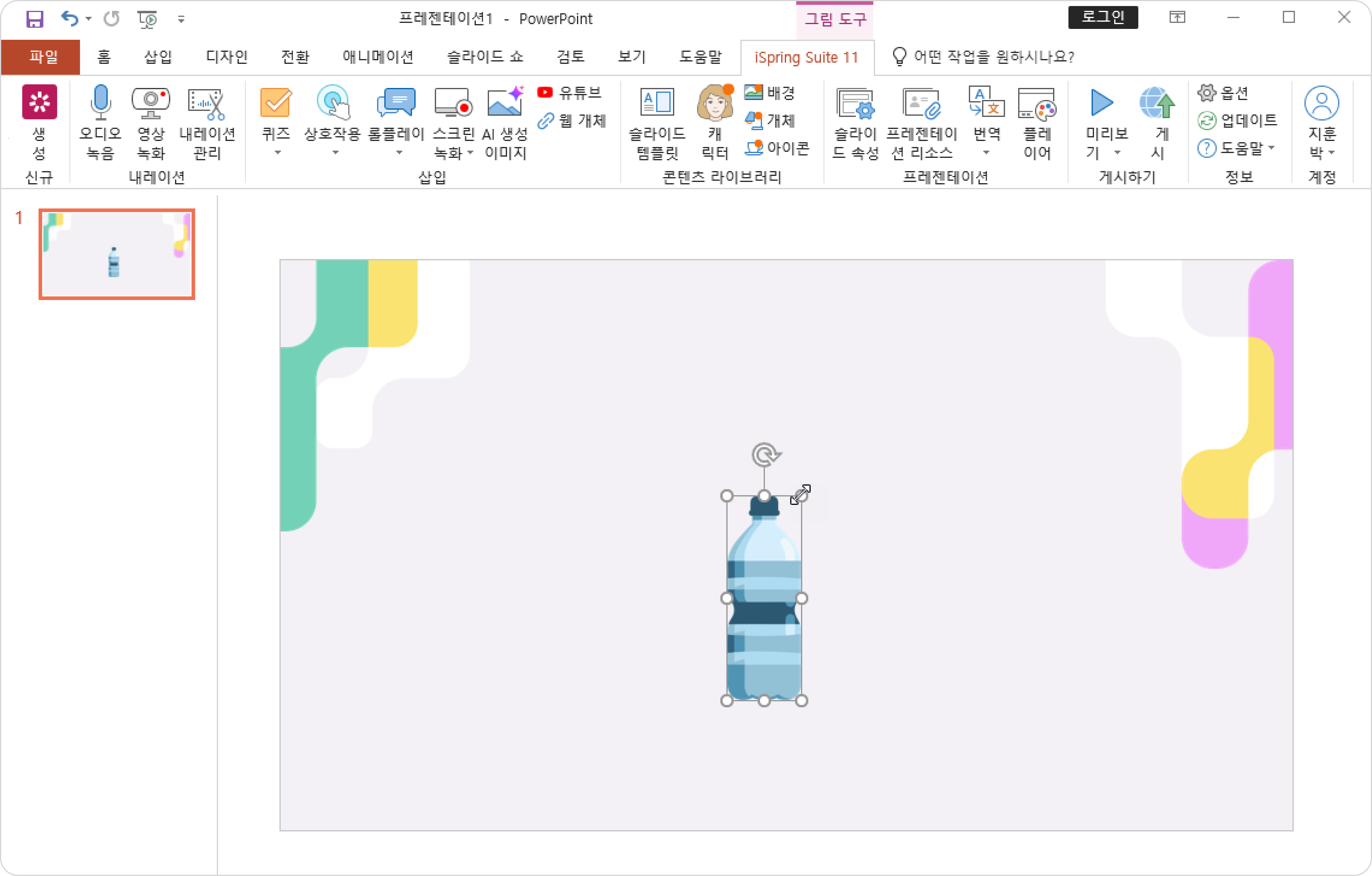Expand the 퀴즈 dropdown arrow

point(277,153)
